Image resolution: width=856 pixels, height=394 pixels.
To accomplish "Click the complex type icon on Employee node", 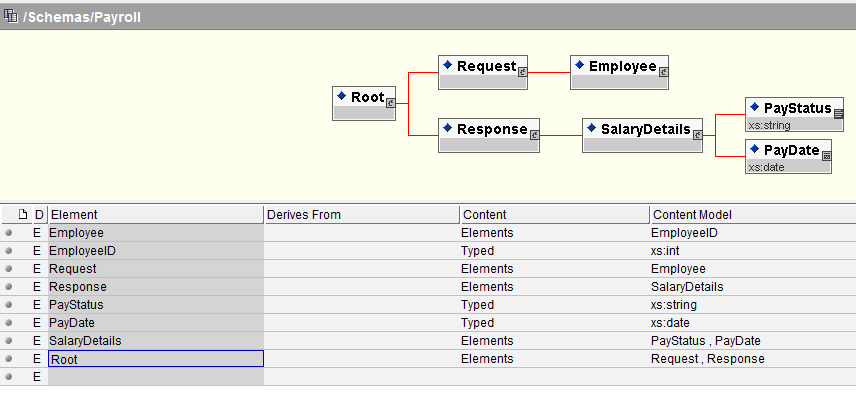I will coord(663,72).
